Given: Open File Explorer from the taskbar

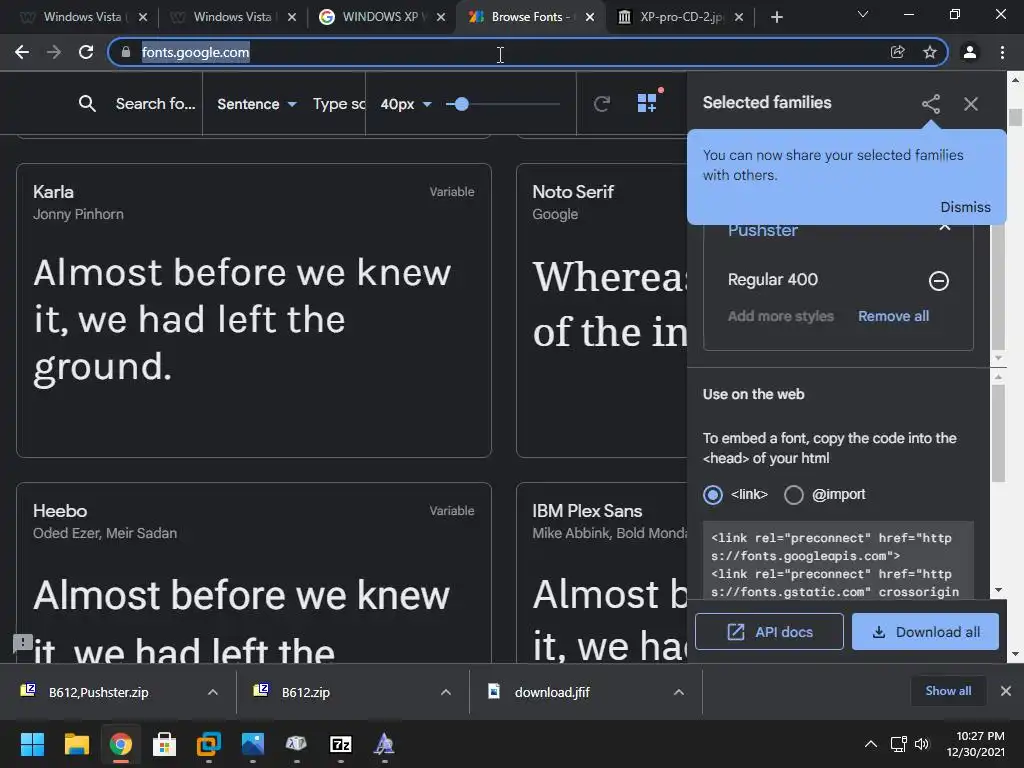Looking at the screenshot, I should tap(76, 744).
